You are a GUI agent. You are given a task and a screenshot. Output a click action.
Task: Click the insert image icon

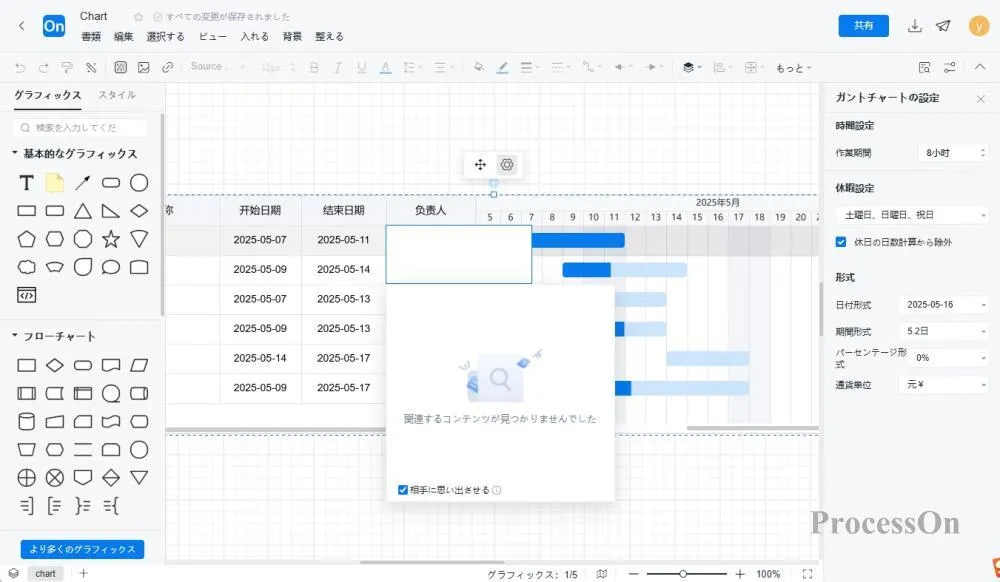click(x=143, y=67)
